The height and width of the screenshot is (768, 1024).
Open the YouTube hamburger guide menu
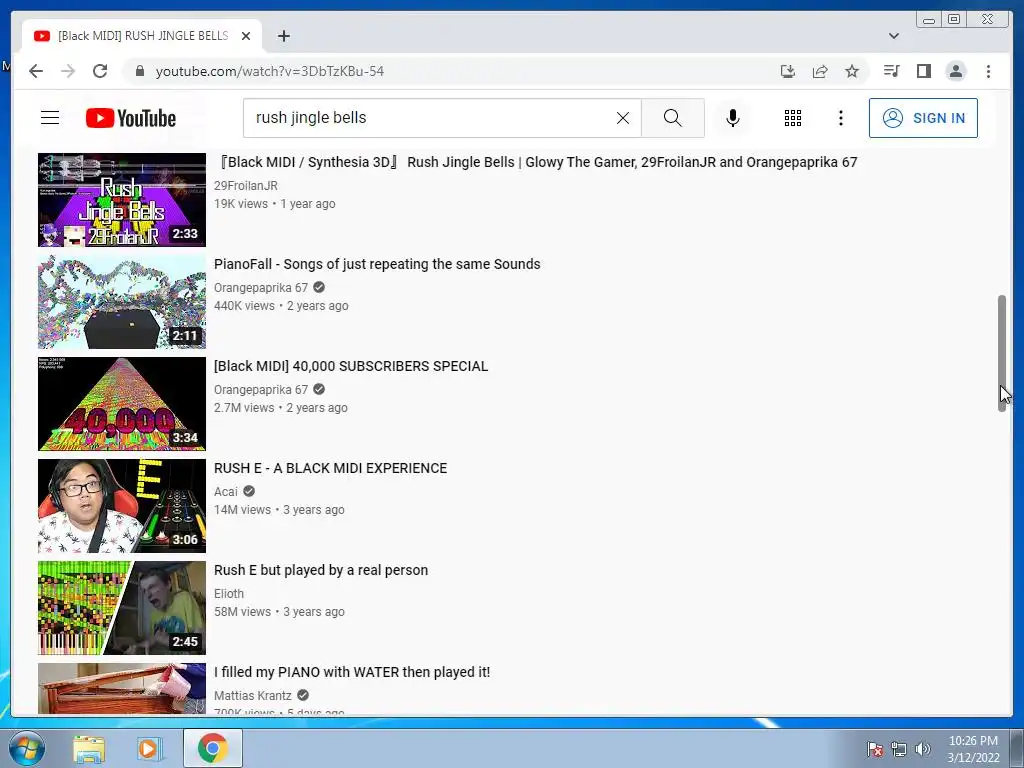point(50,118)
